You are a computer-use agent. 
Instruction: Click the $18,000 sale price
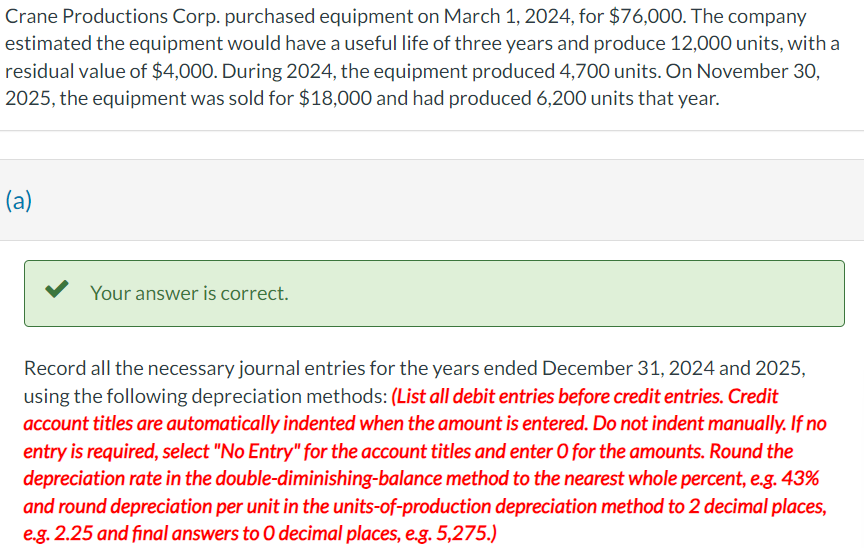click(335, 99)
